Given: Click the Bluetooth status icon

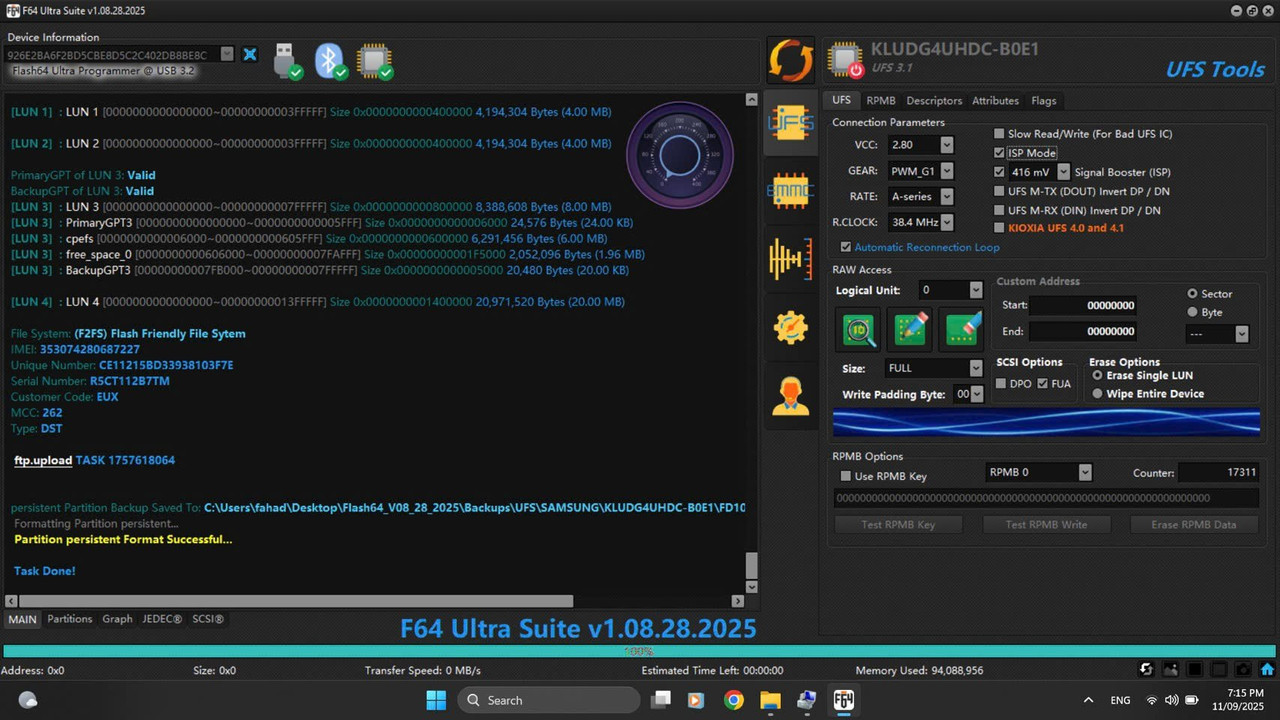Looking at the screenshot, I should tap(331, 60).
